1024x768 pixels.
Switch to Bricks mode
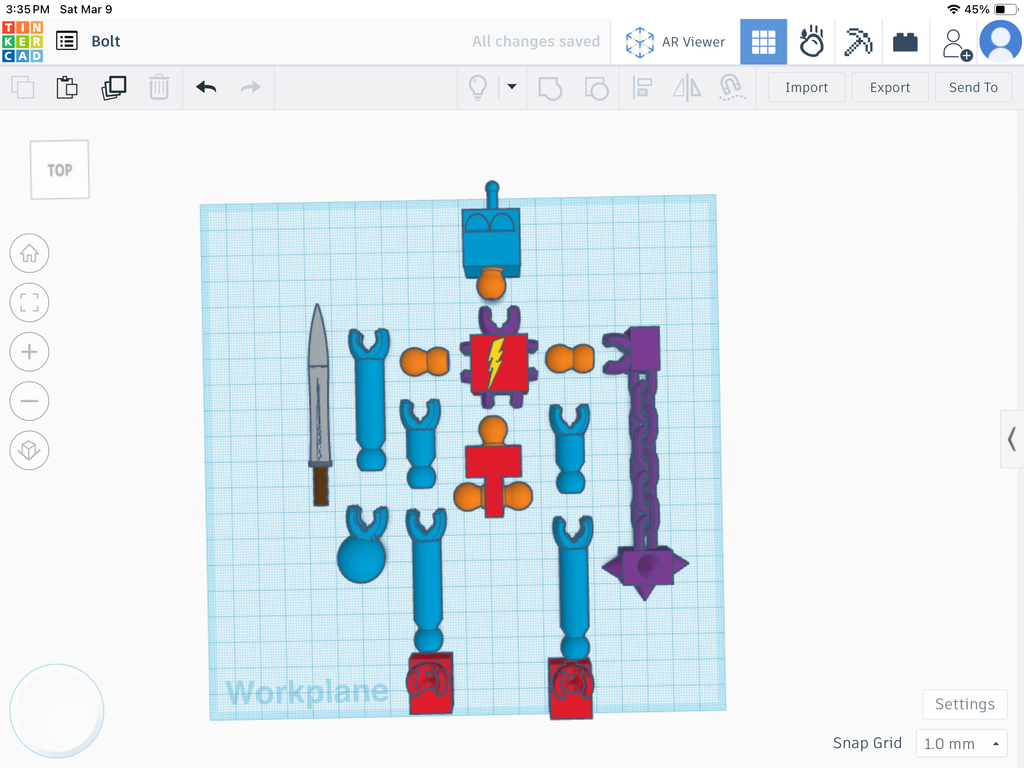click(905, 42)
